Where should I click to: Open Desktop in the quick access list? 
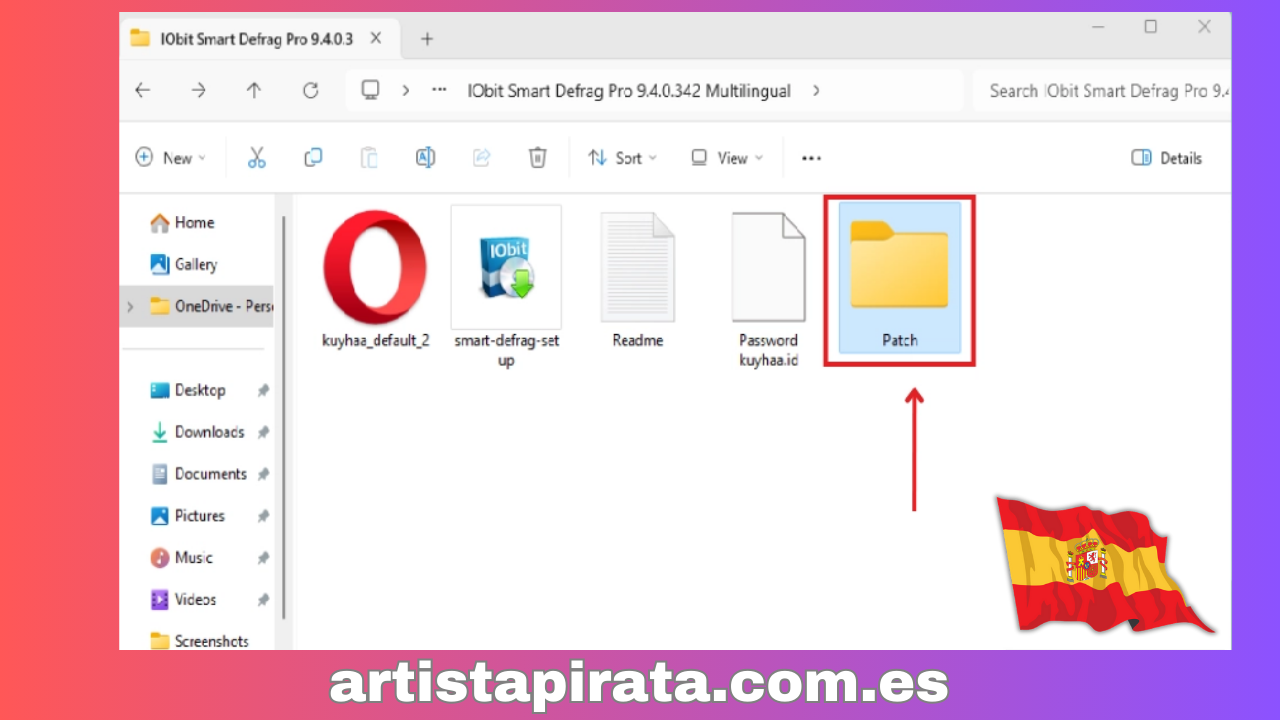point(188,390)
